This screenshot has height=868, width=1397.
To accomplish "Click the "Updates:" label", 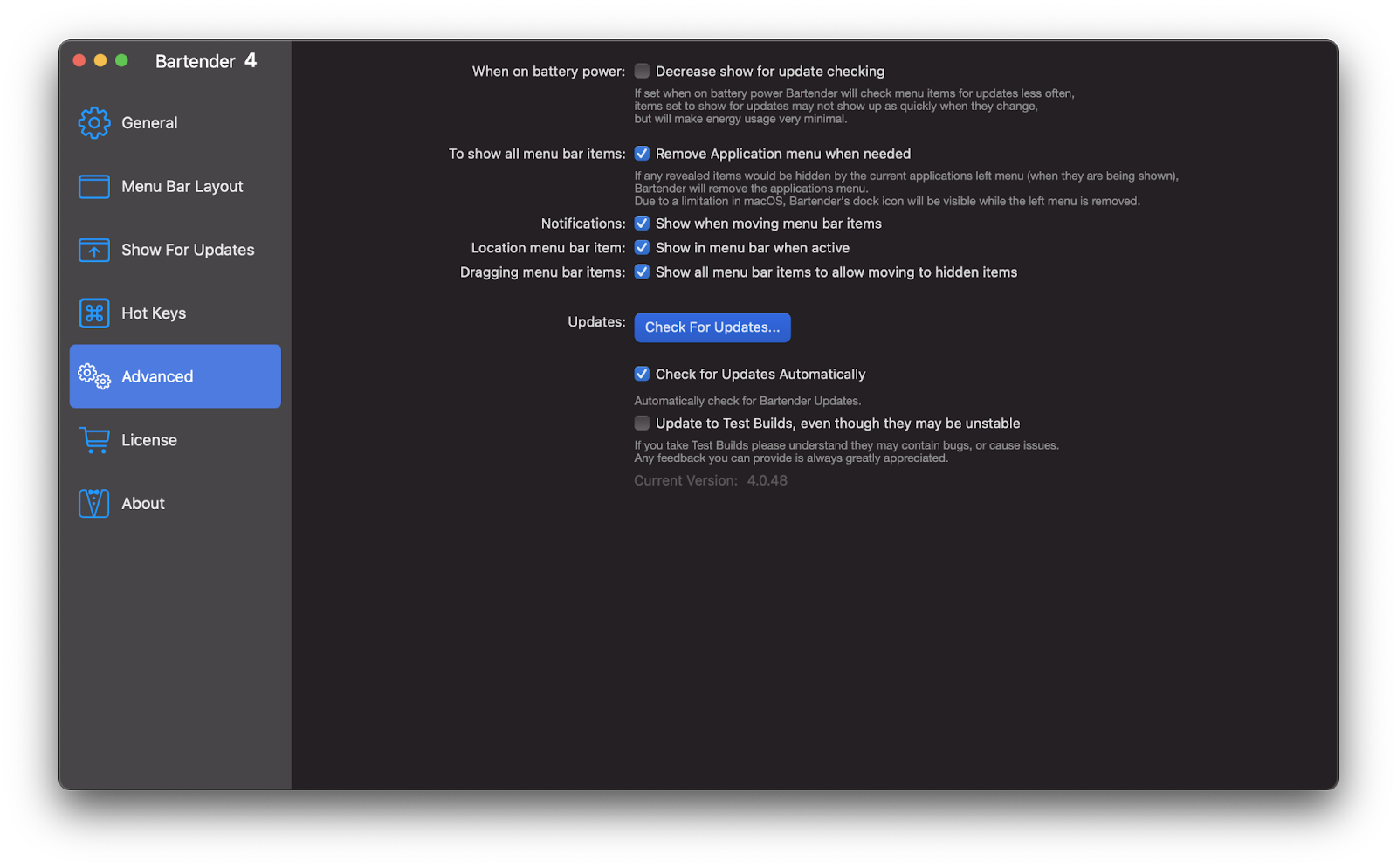I will 596,322.
